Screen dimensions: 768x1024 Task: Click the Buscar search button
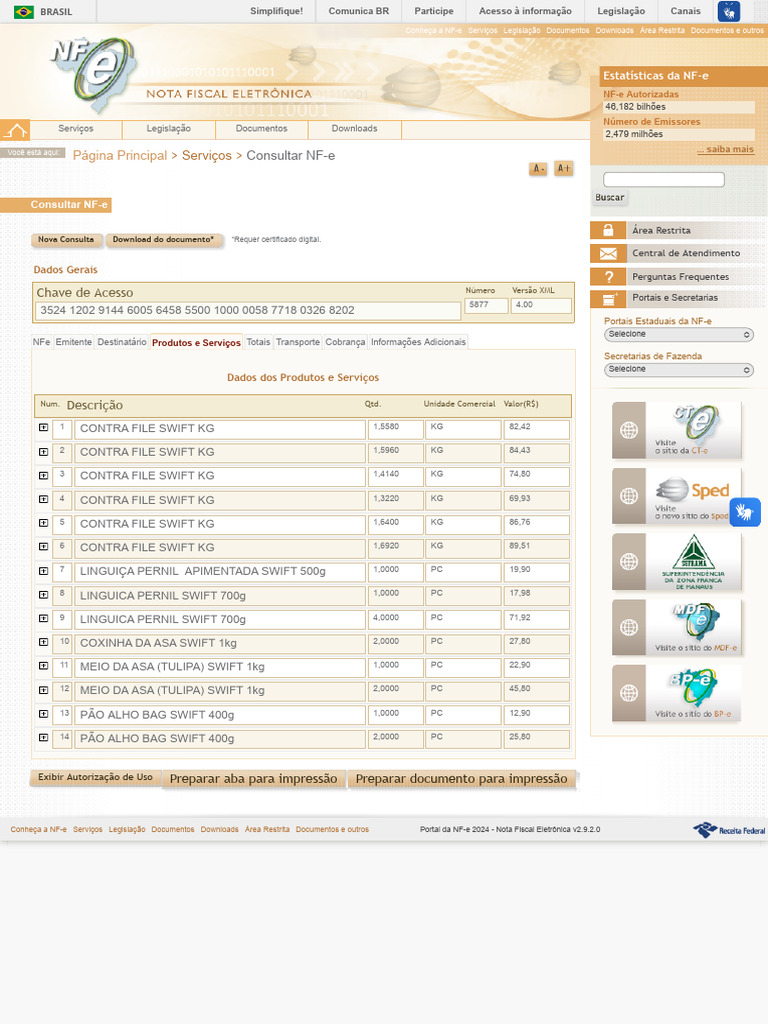click(x=609, y=197)
